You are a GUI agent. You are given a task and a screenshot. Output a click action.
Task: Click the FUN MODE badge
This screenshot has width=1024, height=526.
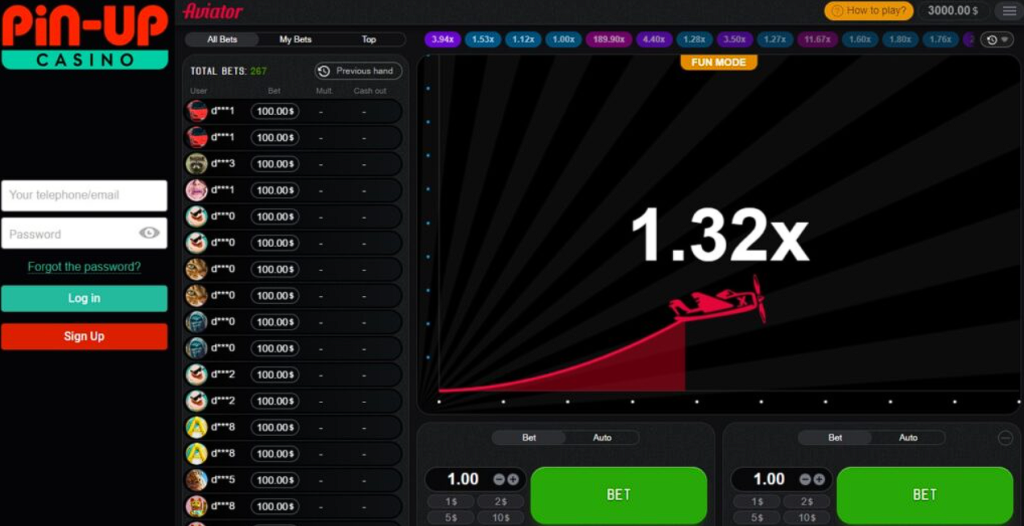718,62
